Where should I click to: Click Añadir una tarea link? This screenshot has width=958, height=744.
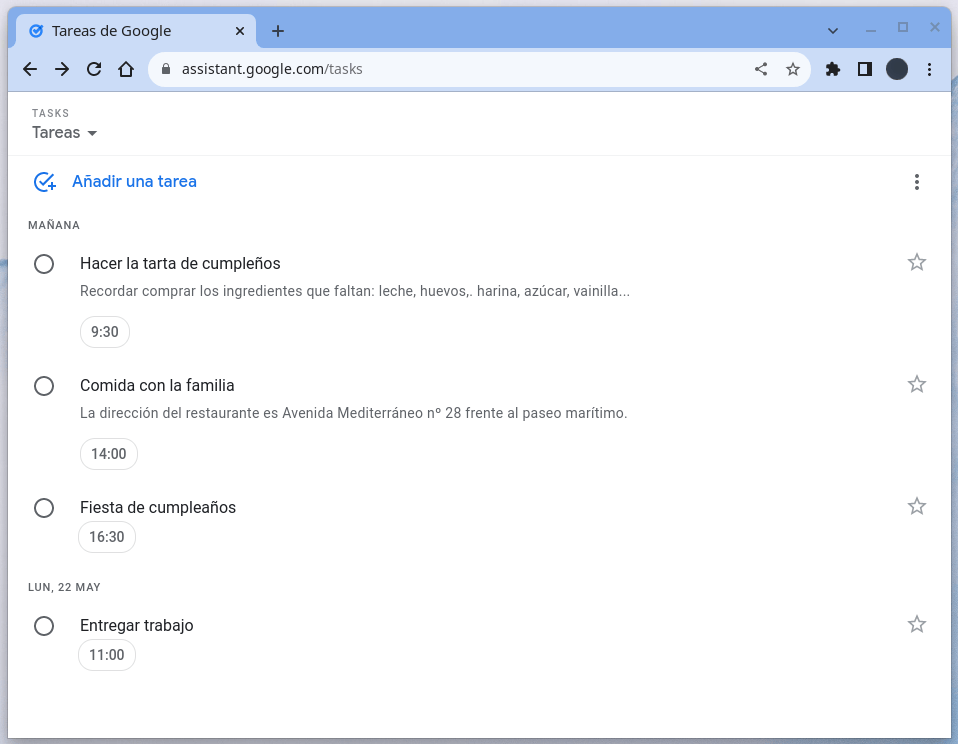(134, 181)
